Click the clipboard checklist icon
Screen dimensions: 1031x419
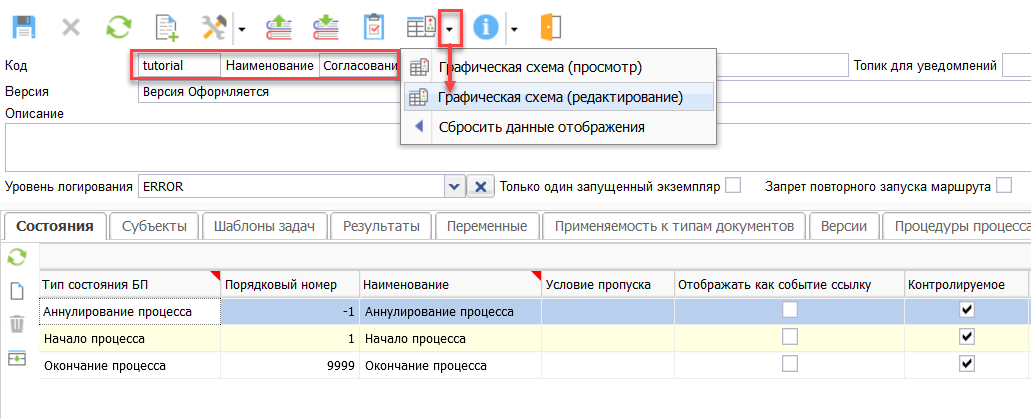point(373,26)
